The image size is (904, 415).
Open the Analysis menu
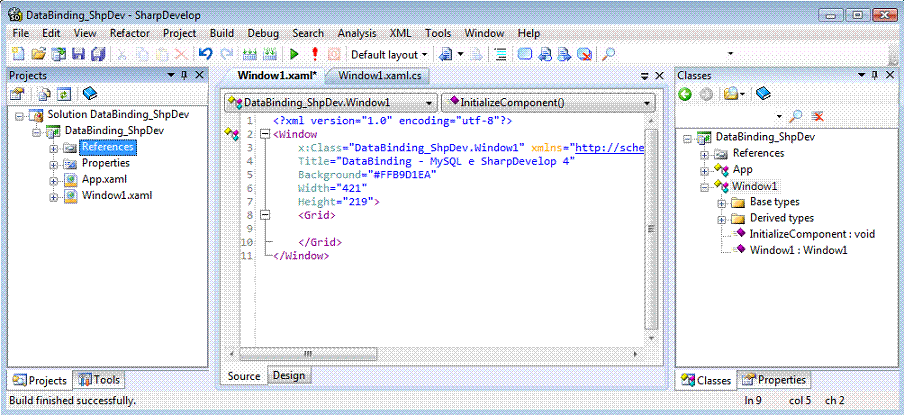[357, 33]
